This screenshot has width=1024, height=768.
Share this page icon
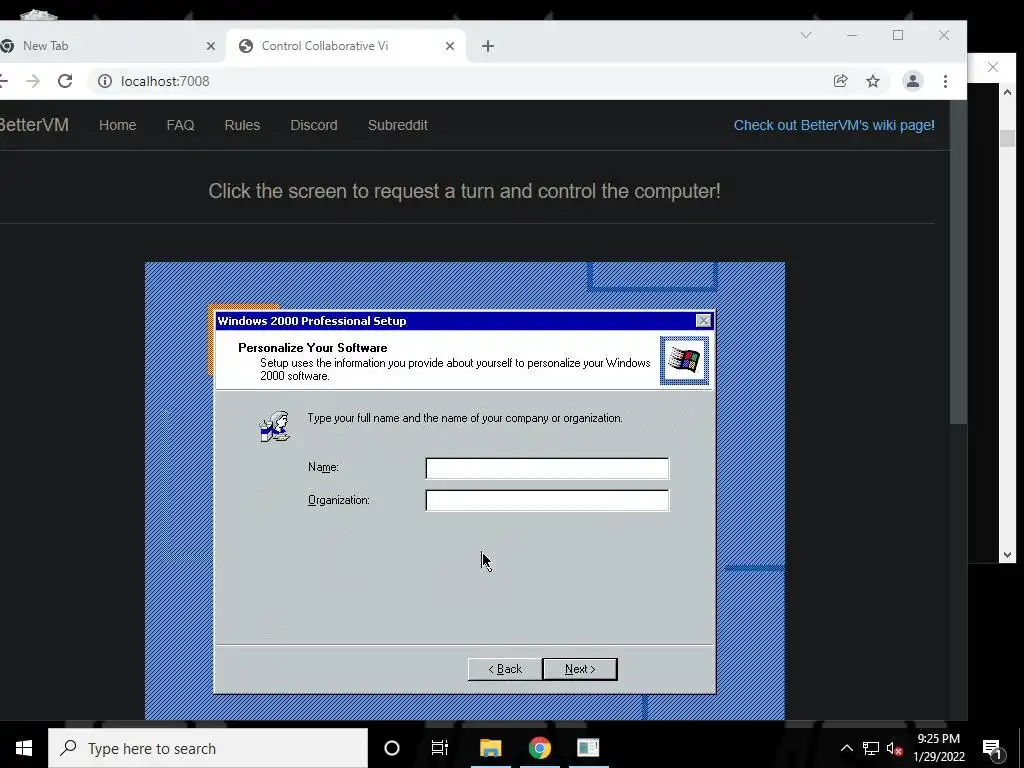point(840,81)
